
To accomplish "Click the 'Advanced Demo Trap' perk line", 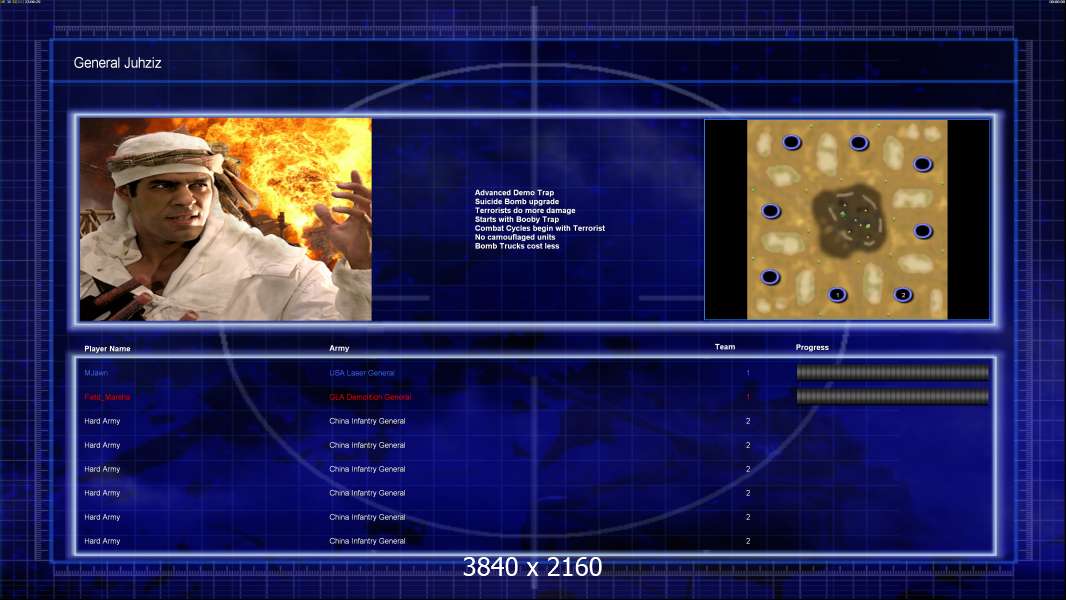I will coord(514,193).
